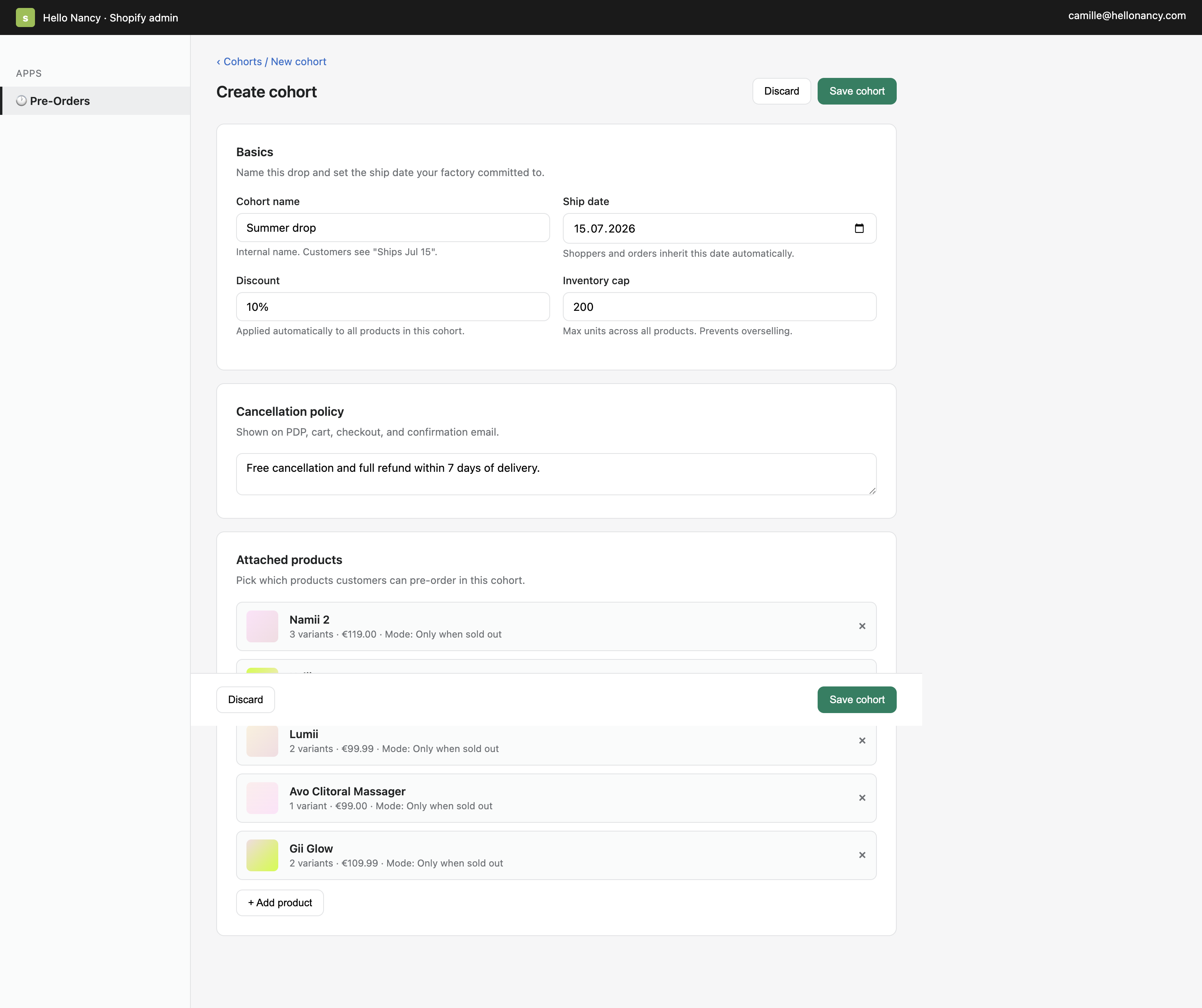Screen dimensions: 1202x1008
Task: Remove Gii Glow from the cohort
Action: tap(862, 855)
